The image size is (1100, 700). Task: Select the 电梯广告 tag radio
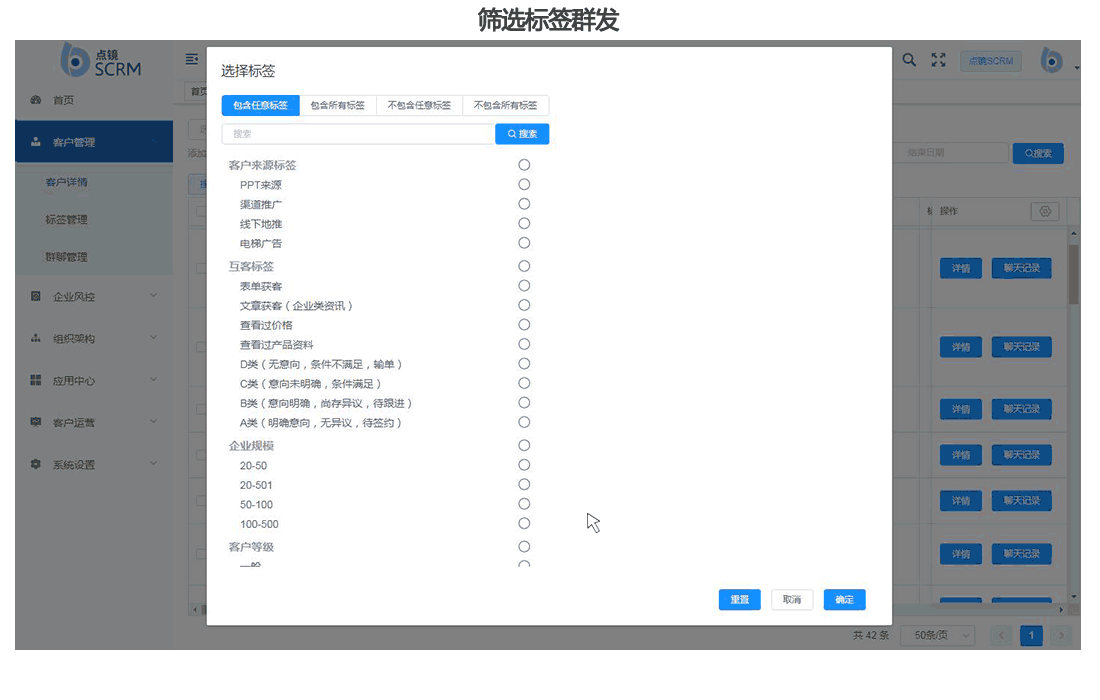click(524, 243)
